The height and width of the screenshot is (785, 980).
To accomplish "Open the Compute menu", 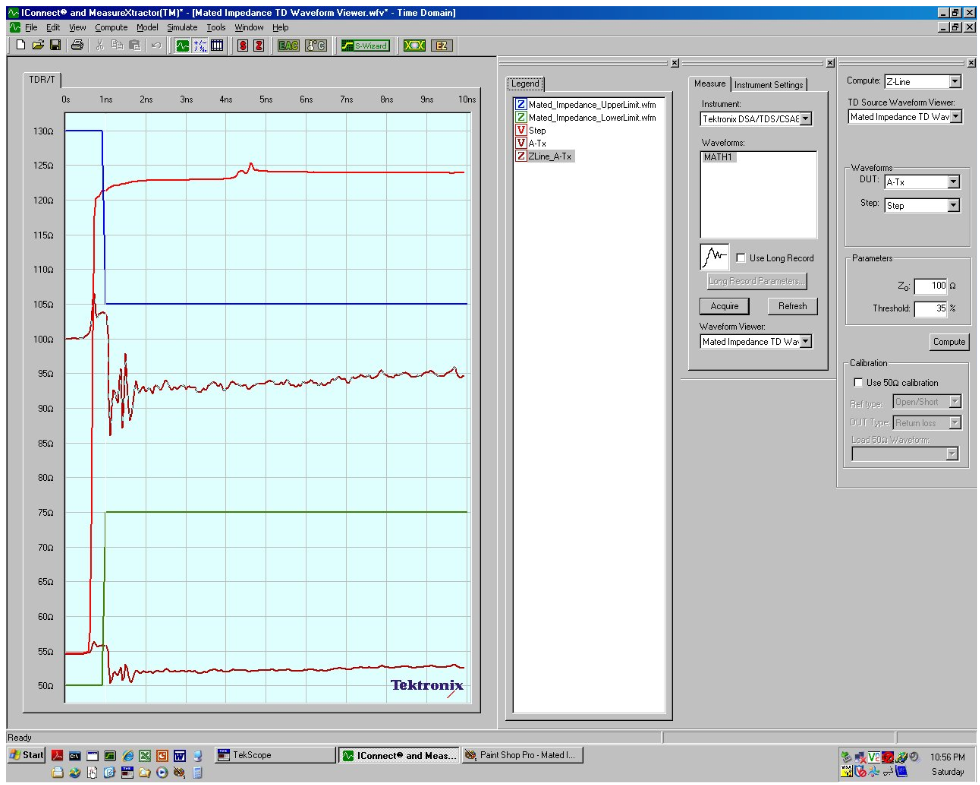I will click(x=111, y=28).
